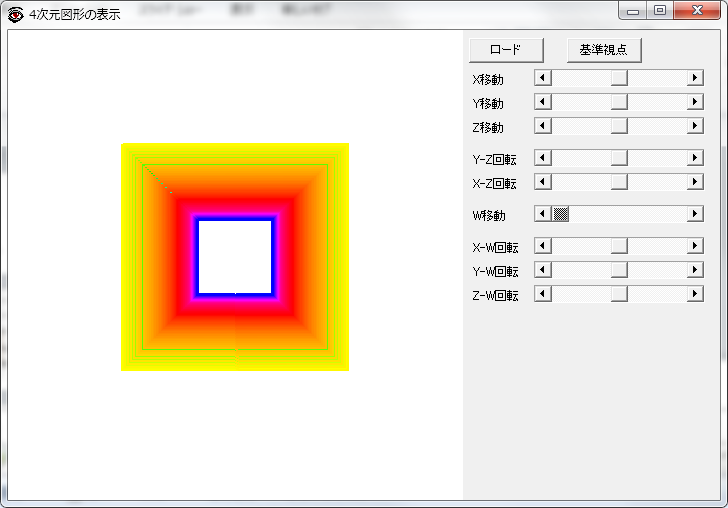Viewport: 728px width, 508px height.
Task: Click the left arrow of W移動 scrollbar
Action: click(543, 214)
